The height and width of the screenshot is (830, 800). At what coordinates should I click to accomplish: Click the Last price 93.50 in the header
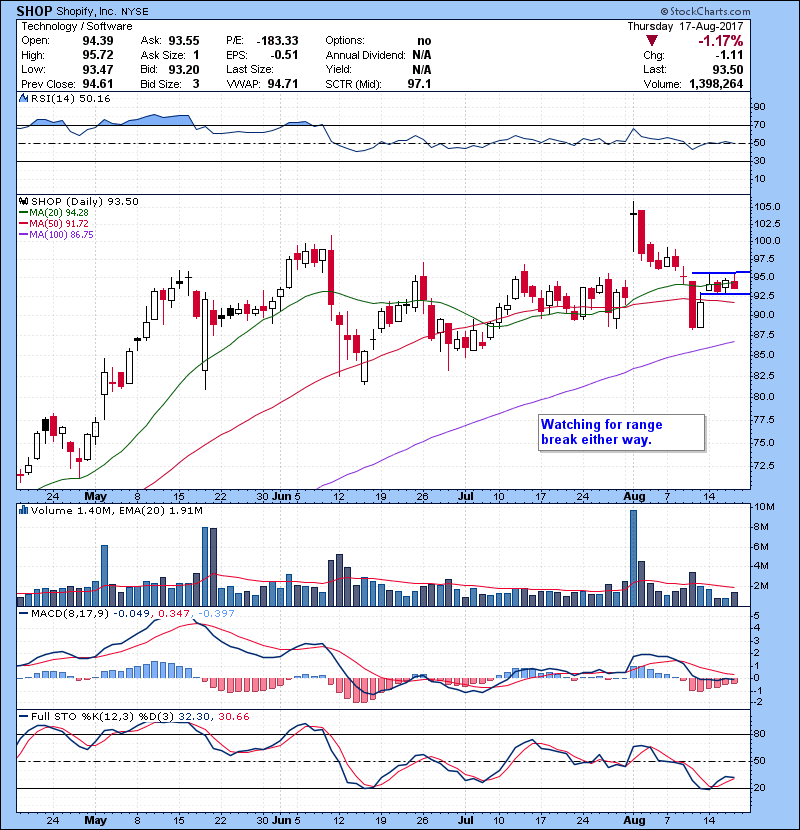click(728, 69)
